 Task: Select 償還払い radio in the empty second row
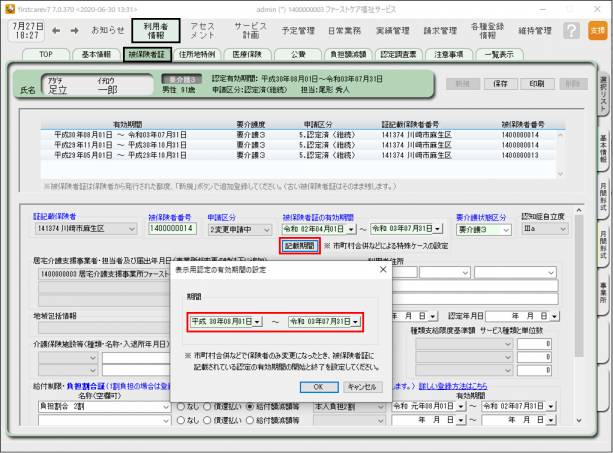point(208,420)
